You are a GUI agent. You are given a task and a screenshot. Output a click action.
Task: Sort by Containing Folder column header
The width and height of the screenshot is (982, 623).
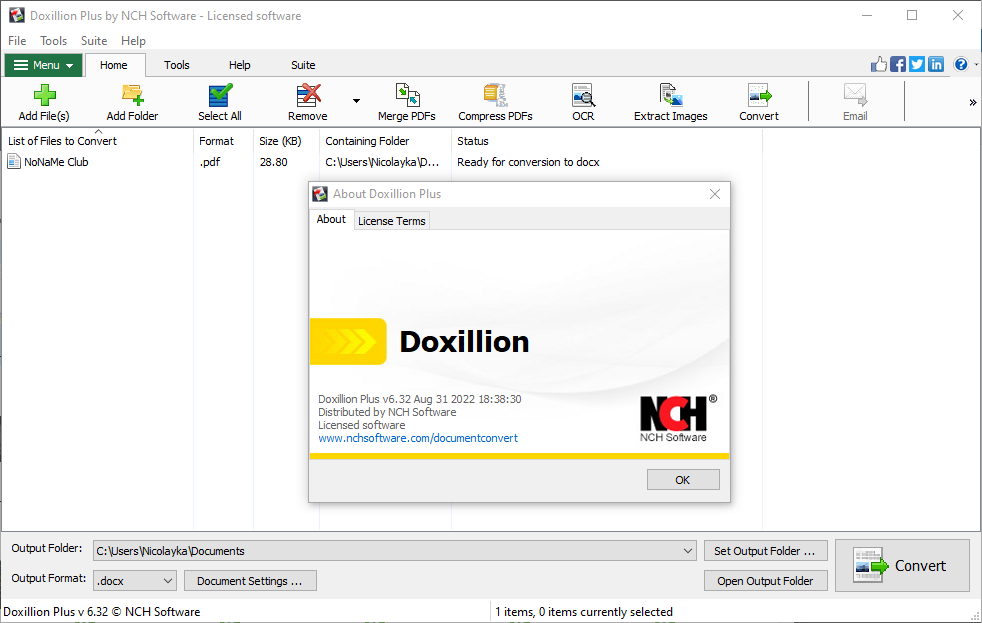click(x=385, y=141)
